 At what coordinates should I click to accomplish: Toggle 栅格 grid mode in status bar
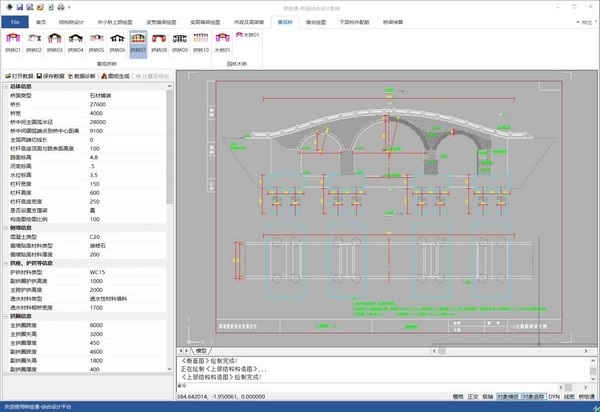(457, 396)
